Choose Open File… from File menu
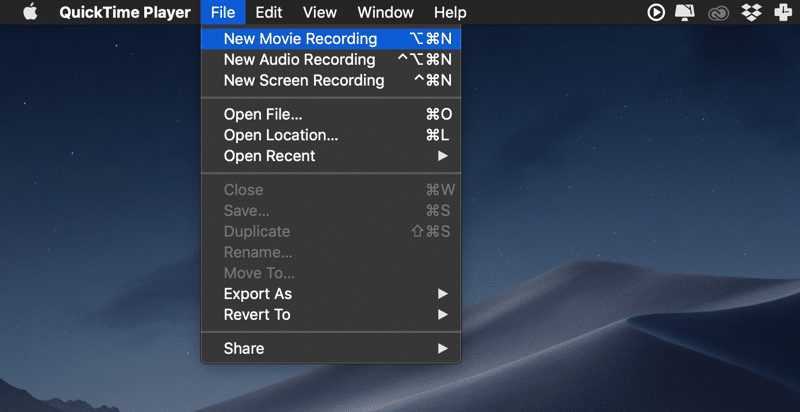Image resolution: width=800 pixels, height=412 pixels. coord(330,115)
